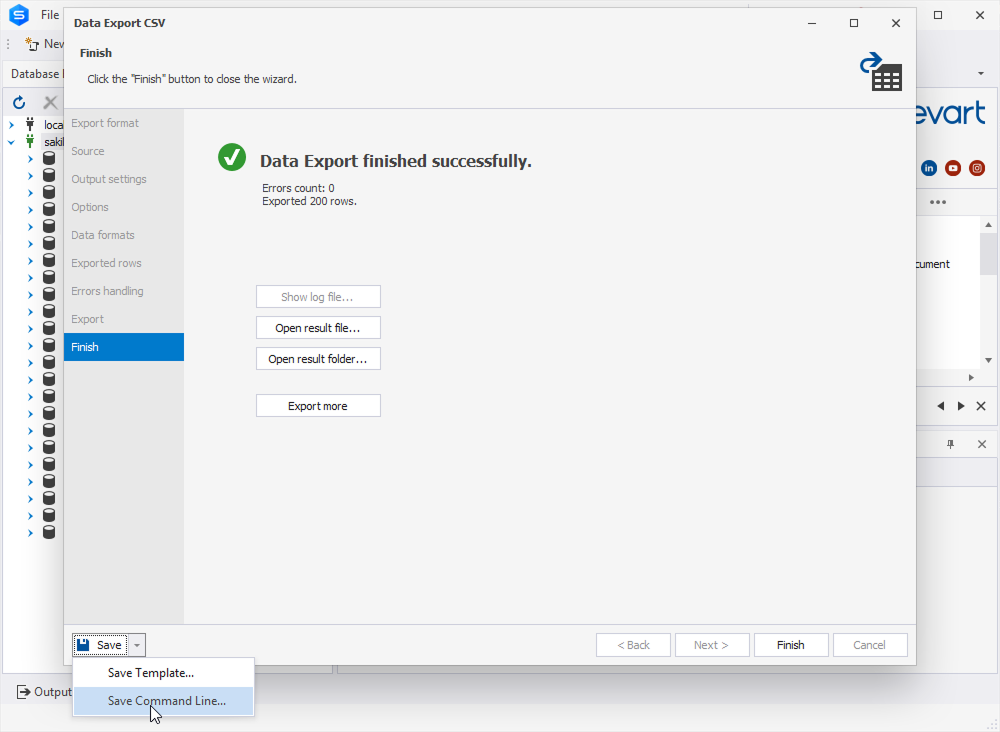1000x732 pixels.
Task: Click the dbForge Studio app logo icon
Action: tap(18, 15)
